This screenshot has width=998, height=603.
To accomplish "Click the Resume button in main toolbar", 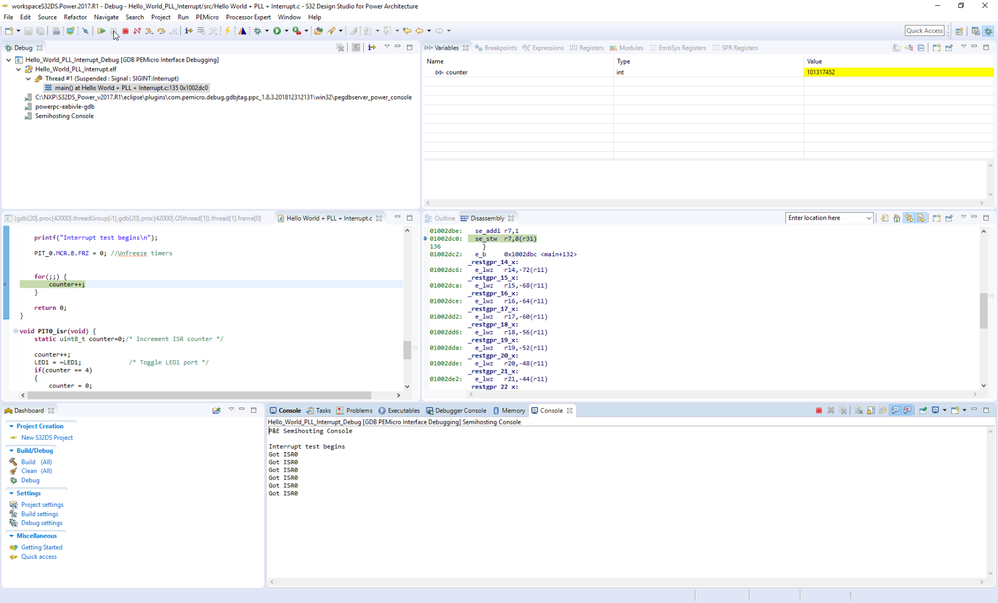I will tap(101, 31).
